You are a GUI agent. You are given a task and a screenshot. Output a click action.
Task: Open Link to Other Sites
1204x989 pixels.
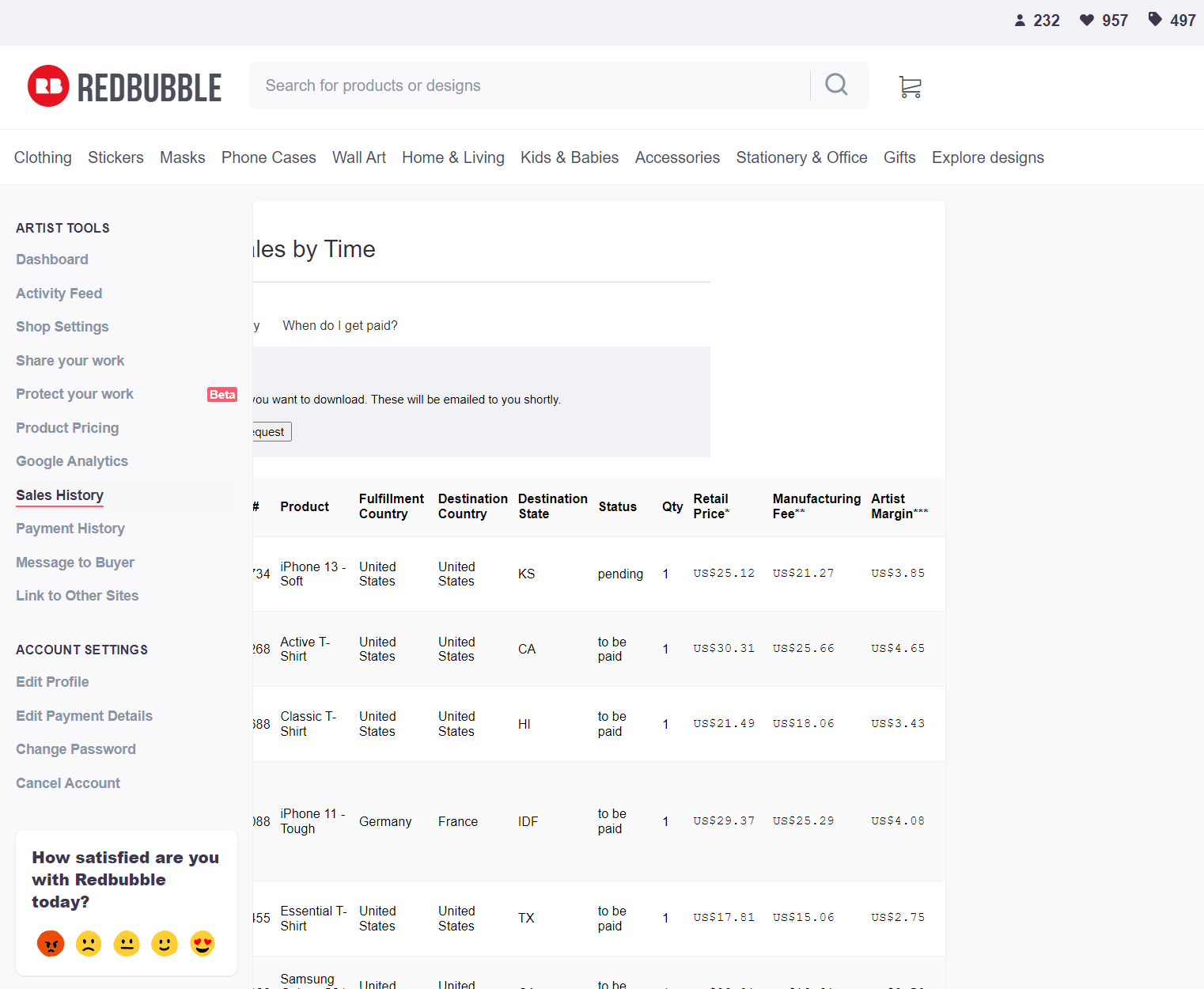78,596
